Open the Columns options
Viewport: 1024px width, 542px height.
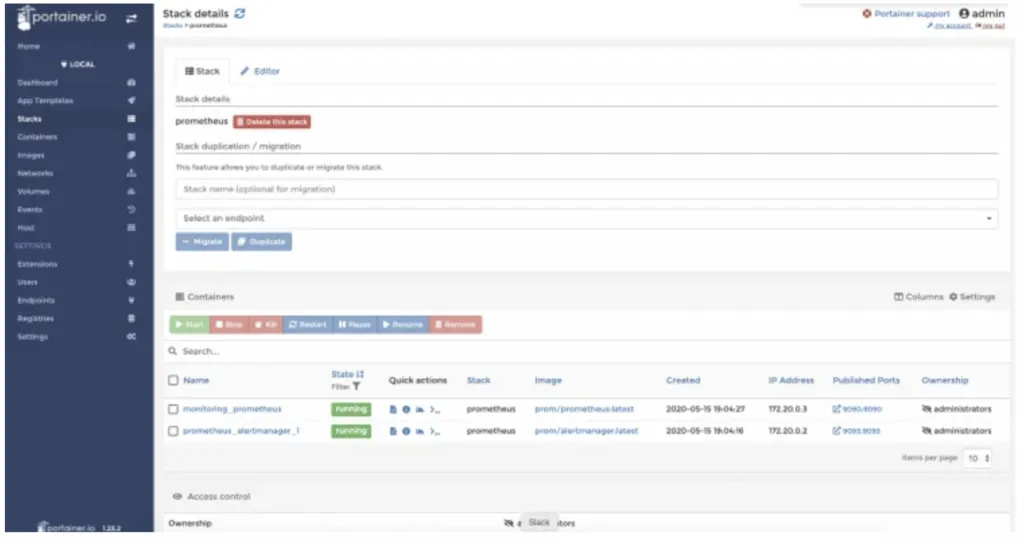click(918, 297)
